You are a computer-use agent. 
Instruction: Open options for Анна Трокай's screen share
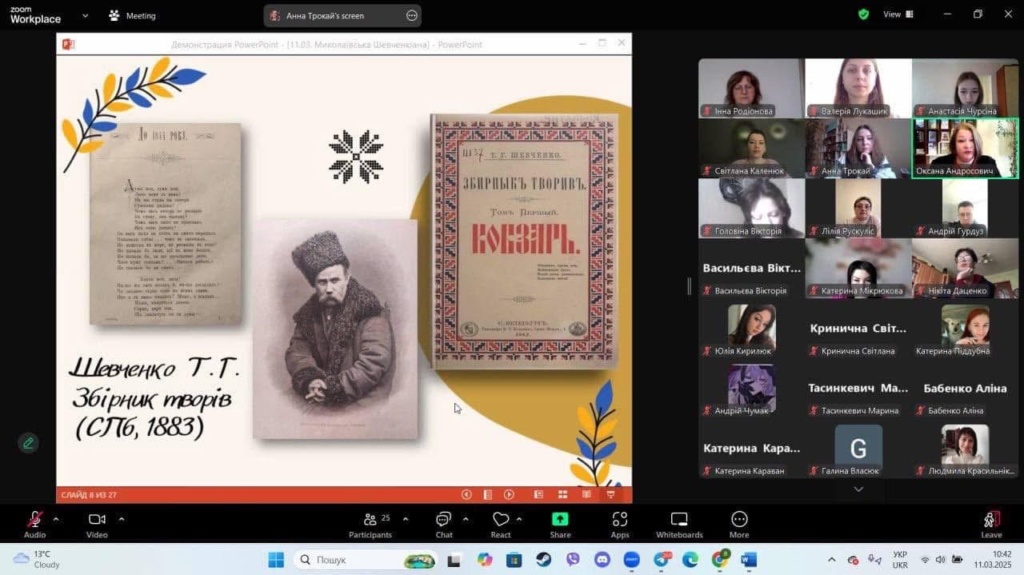pos(412,15)
